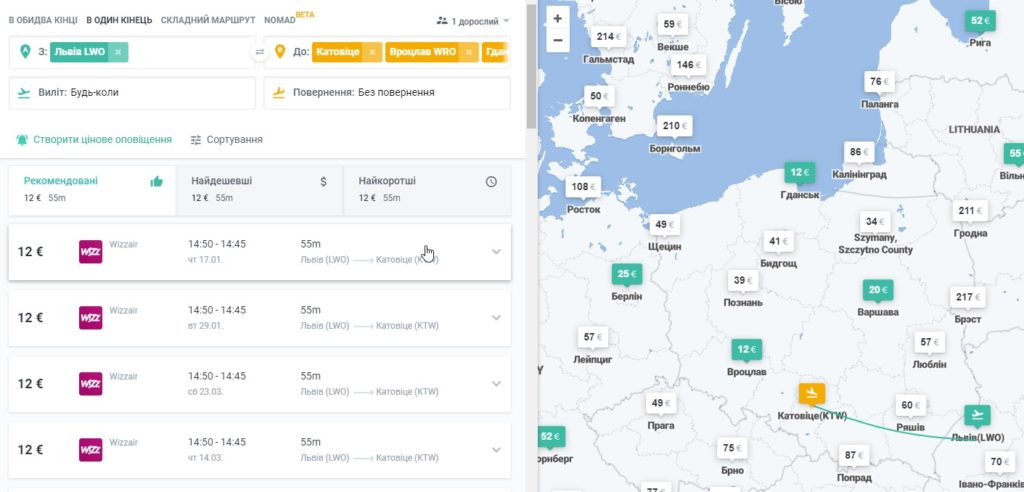Click the 108 € Росток price marker
Image resolution: width=1024 pixels, height=492 pixels.
point(583,188)
